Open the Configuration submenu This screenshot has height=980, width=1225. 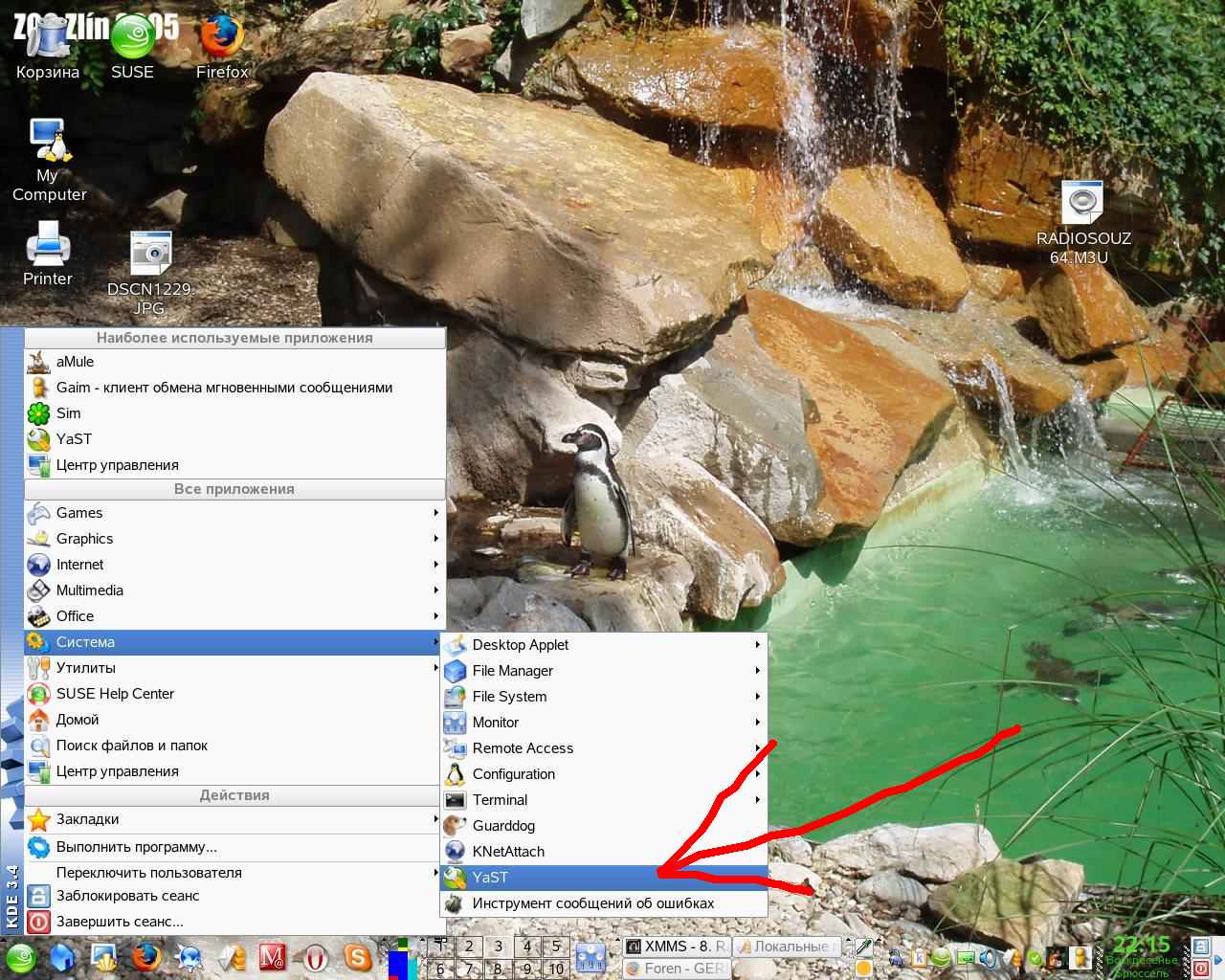[x=604, y=774]
